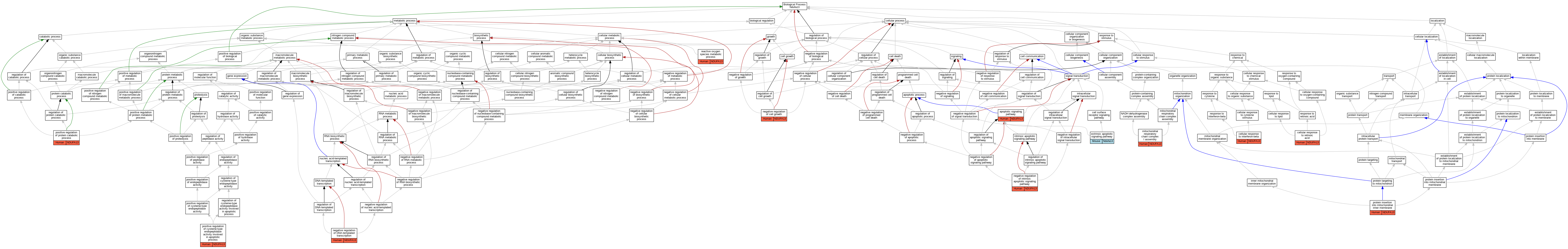1568x249 pixels.
Task: Click 'negative regulation of DNA-templated transcription' node
Action: click(344, 233)
